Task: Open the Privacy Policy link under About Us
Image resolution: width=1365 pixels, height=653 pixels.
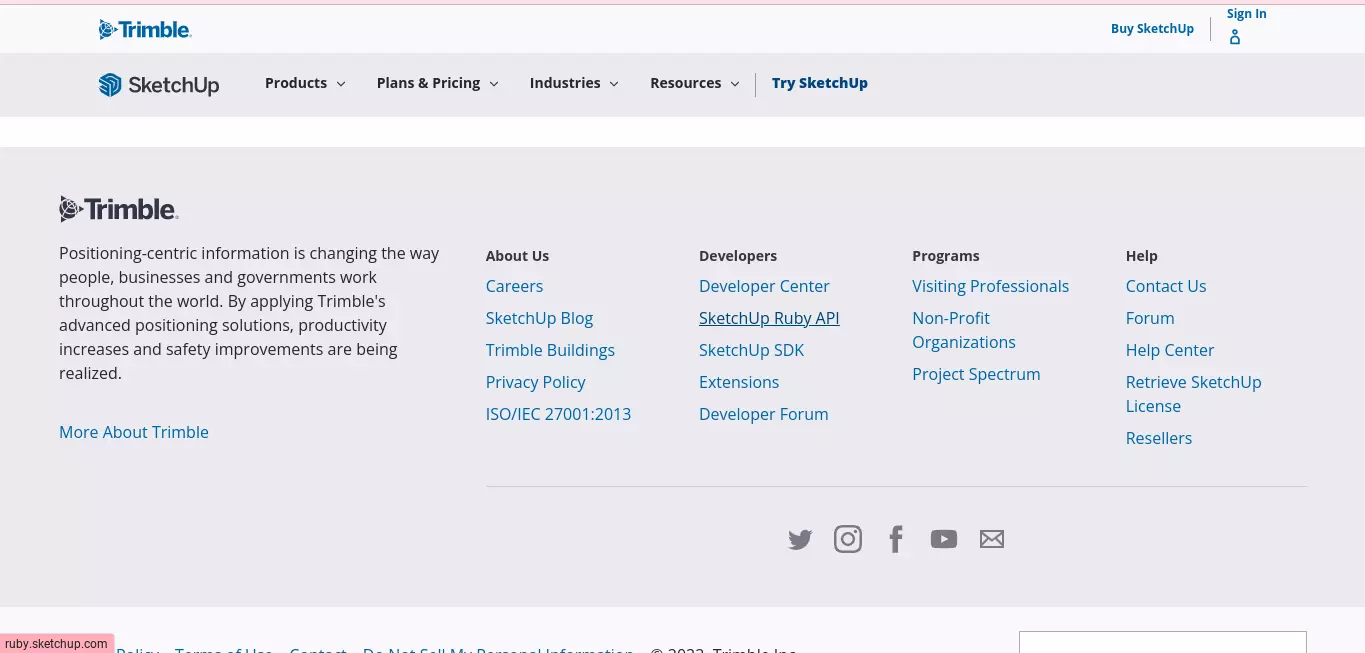Action: pyautogui.click(x=535, y=382)
